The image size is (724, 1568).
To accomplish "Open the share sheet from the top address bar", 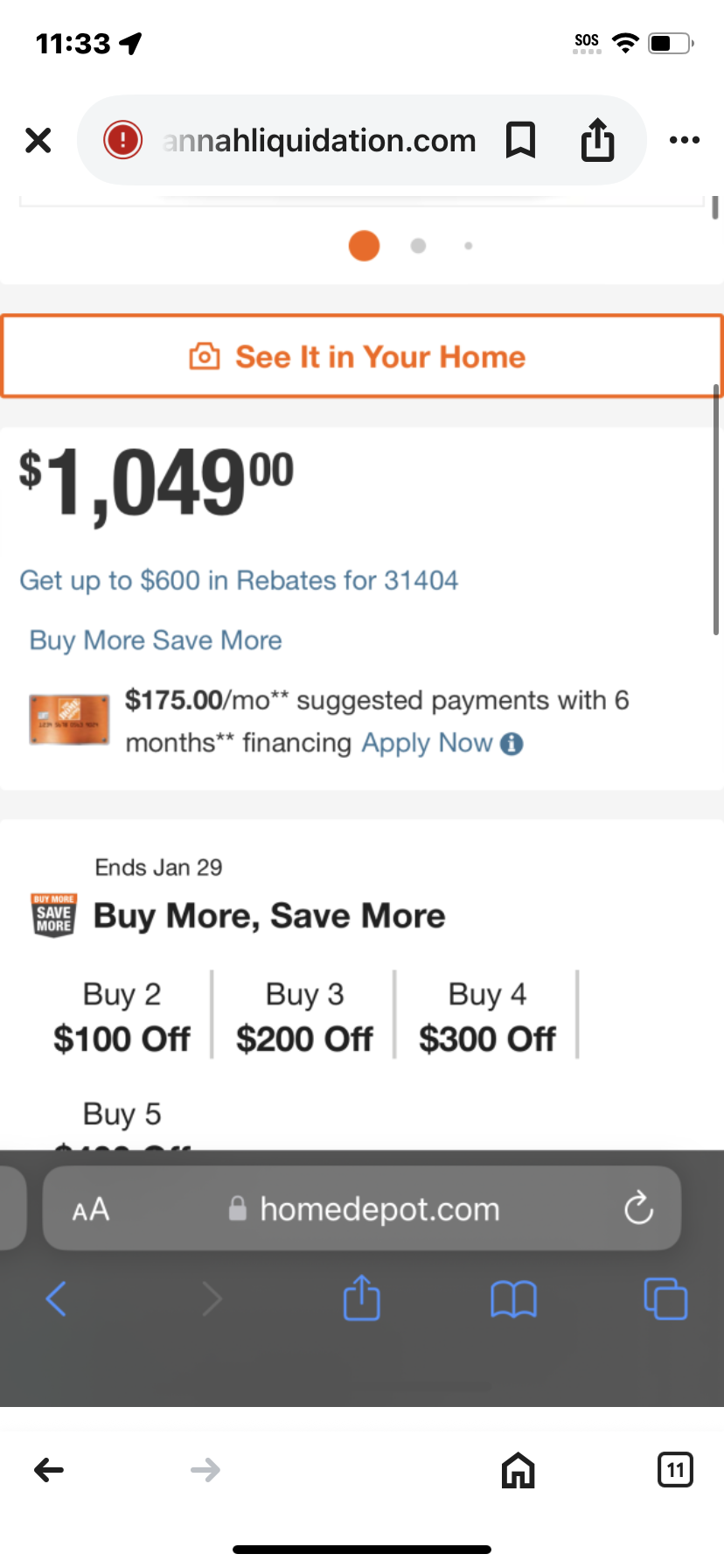I will (598, 140).
